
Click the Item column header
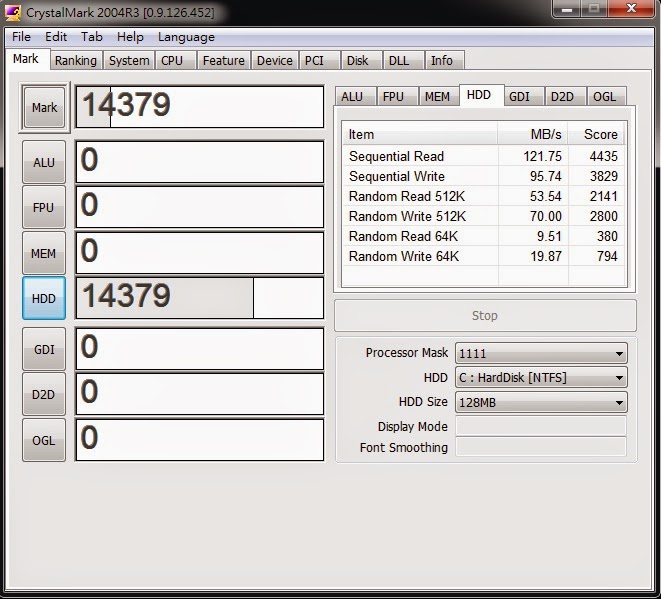(420, 134)
